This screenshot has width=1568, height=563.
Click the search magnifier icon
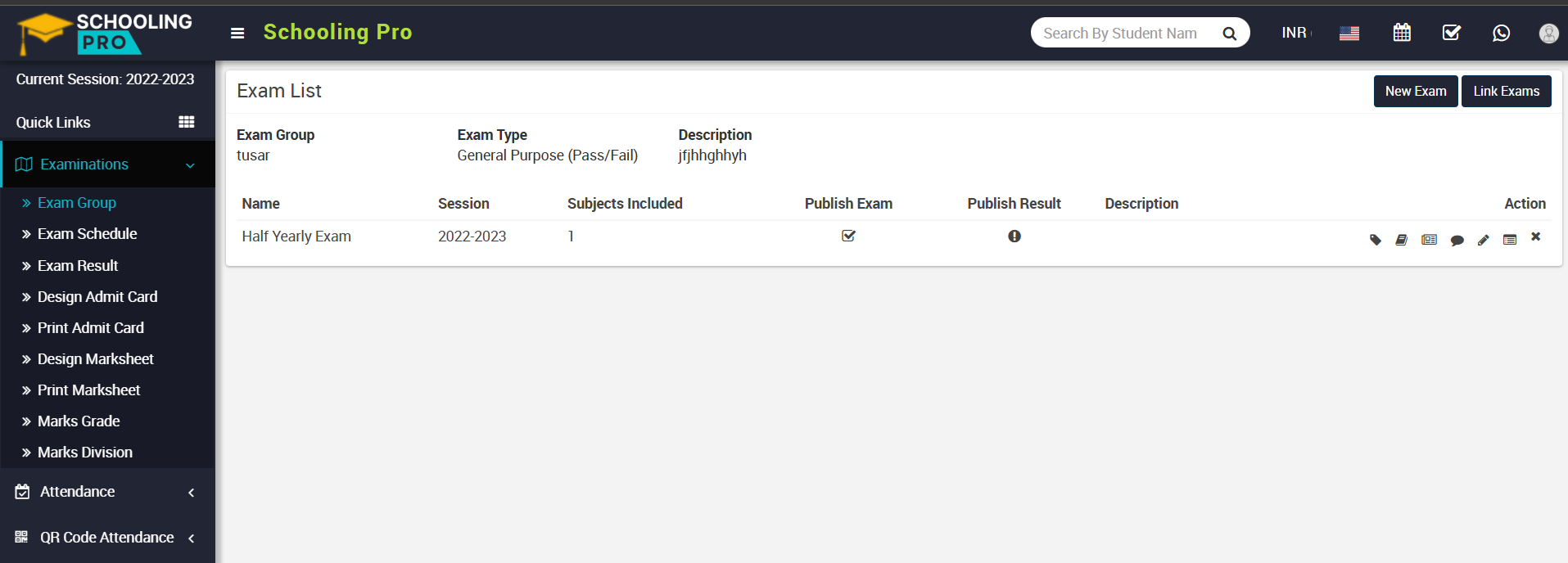1229,34
